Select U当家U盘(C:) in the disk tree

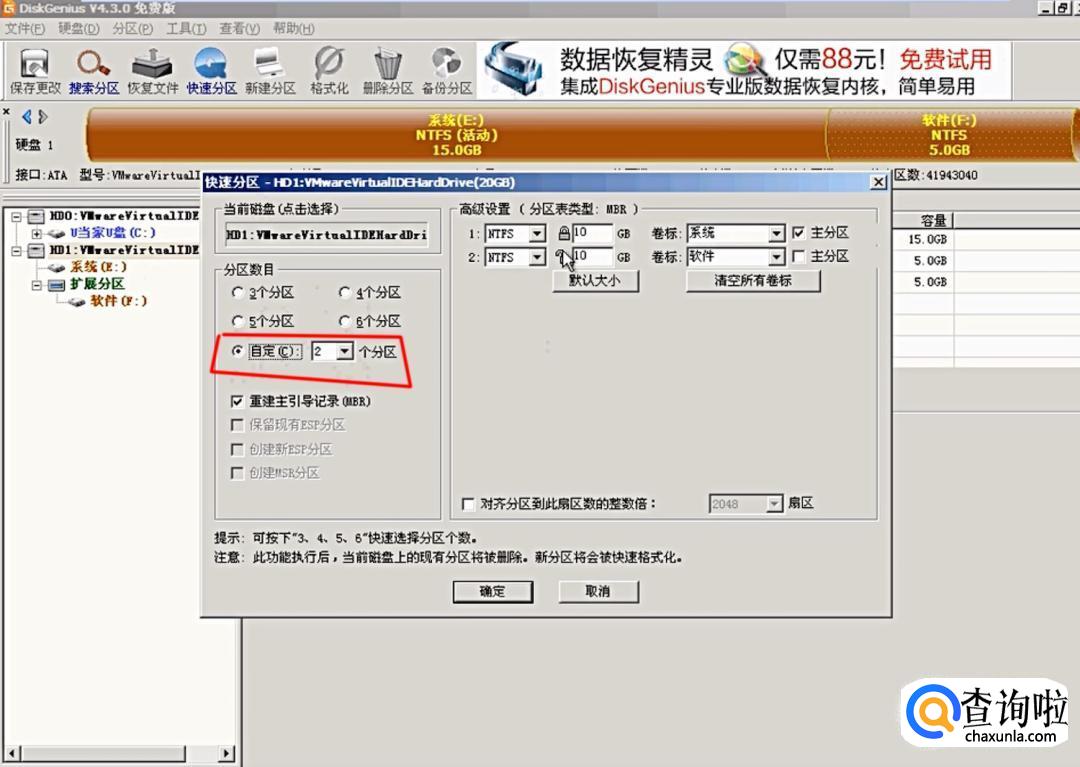point(112,233)
